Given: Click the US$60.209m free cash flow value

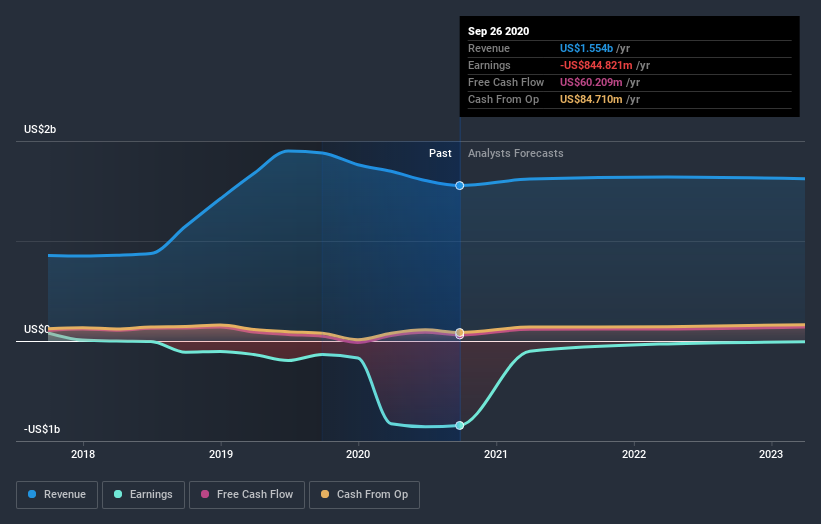Looking at the screenshot, I should pyautogui.click(x=591, y=82).
